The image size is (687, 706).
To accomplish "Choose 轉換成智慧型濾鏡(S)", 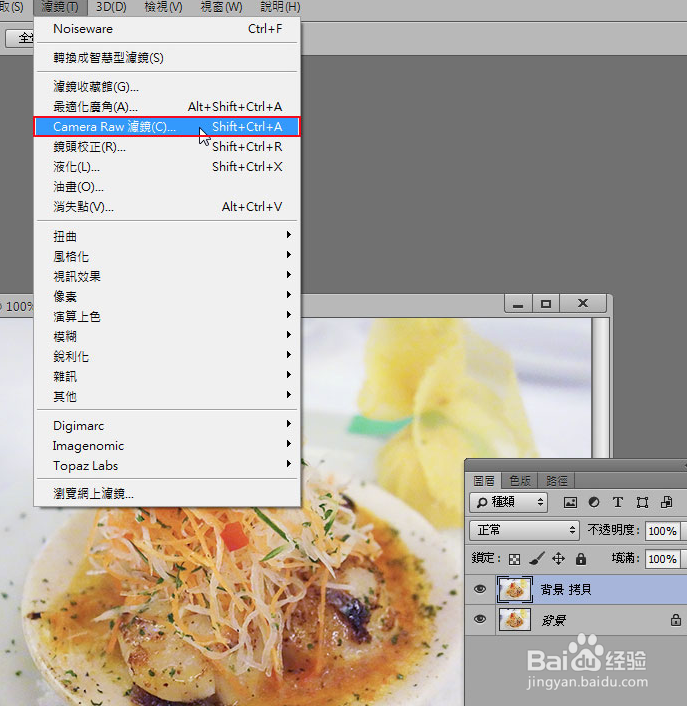I will point(167,58).
